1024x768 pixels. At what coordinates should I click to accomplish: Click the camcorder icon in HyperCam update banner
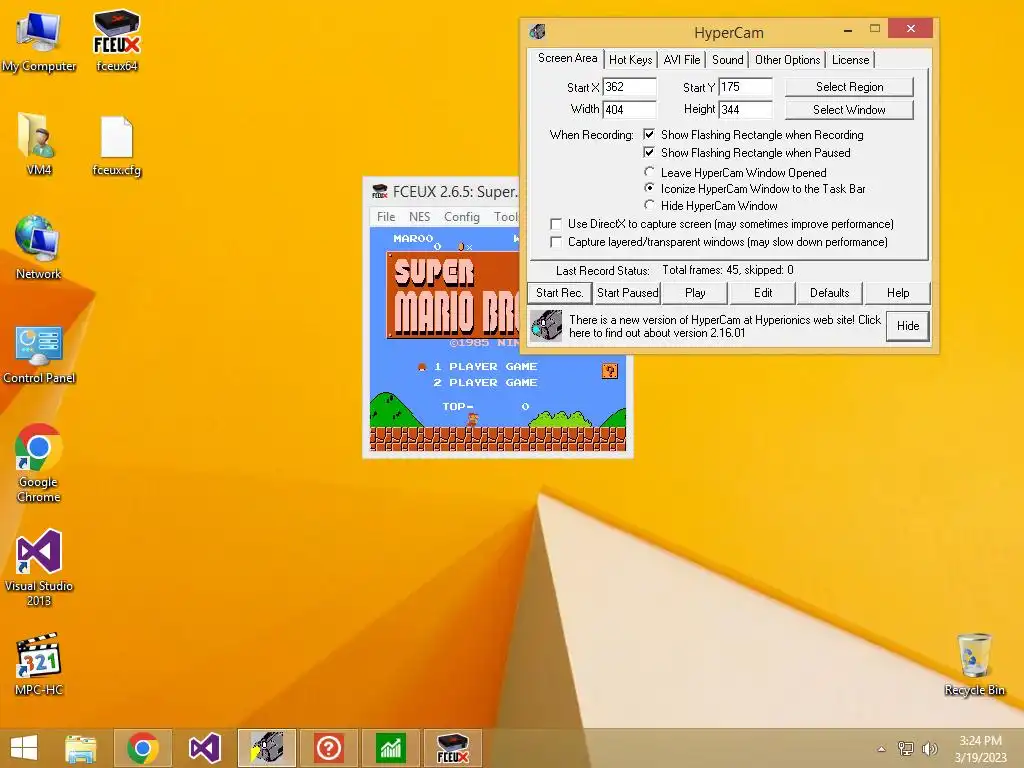click(546, 325)
